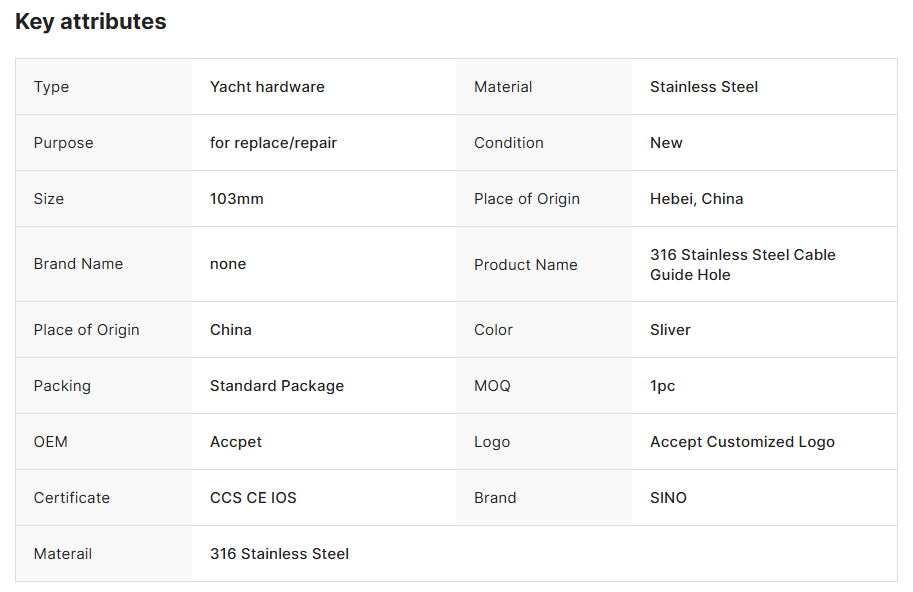The height and width of the screenshot is (592, 913).
Task: Select the 316 Stainless Steel Materail value
Action: pyautogui.click(x=279, y=554)
